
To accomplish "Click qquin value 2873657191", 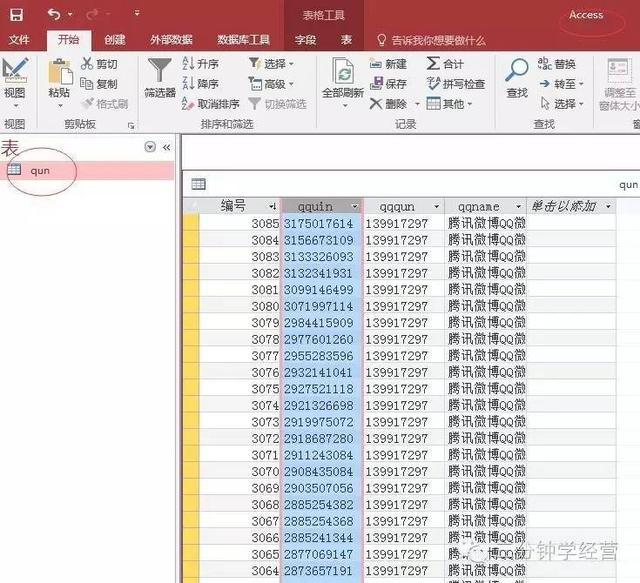I will tap(322, 570).
